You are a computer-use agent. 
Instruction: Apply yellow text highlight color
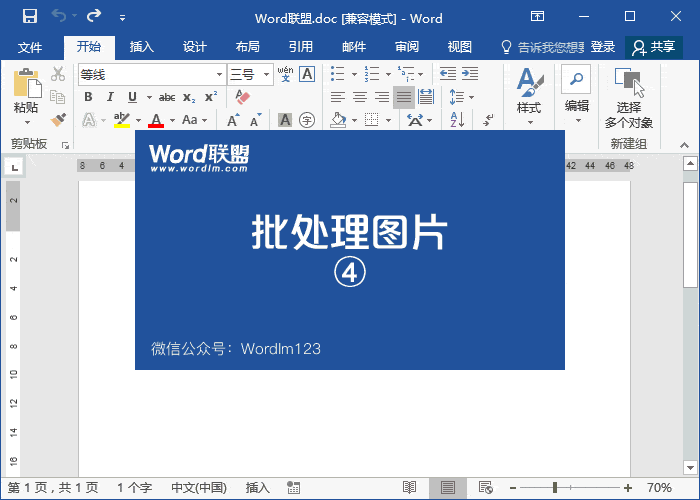point(121,120)
